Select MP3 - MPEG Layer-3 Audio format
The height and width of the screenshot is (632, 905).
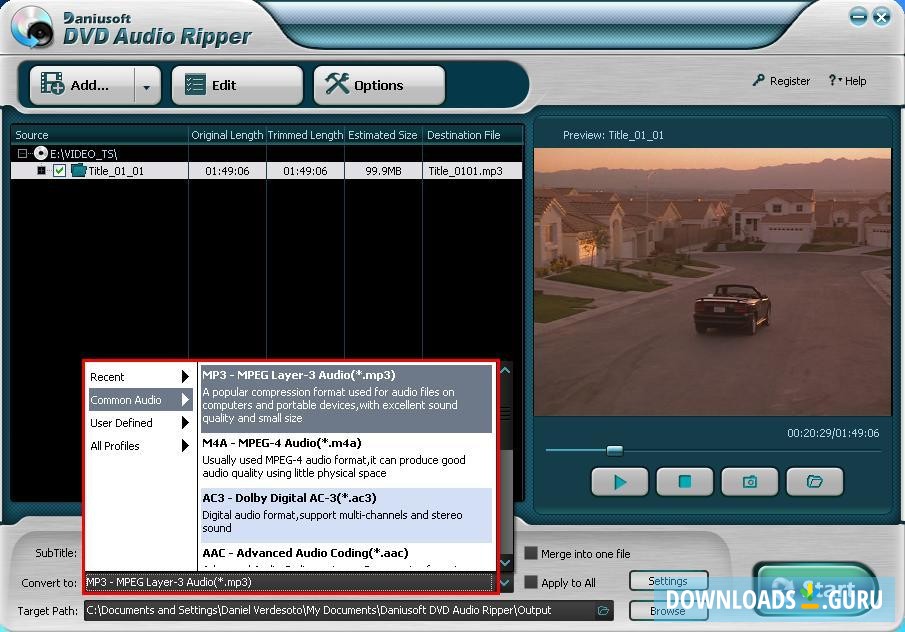(x=346, y=398)
